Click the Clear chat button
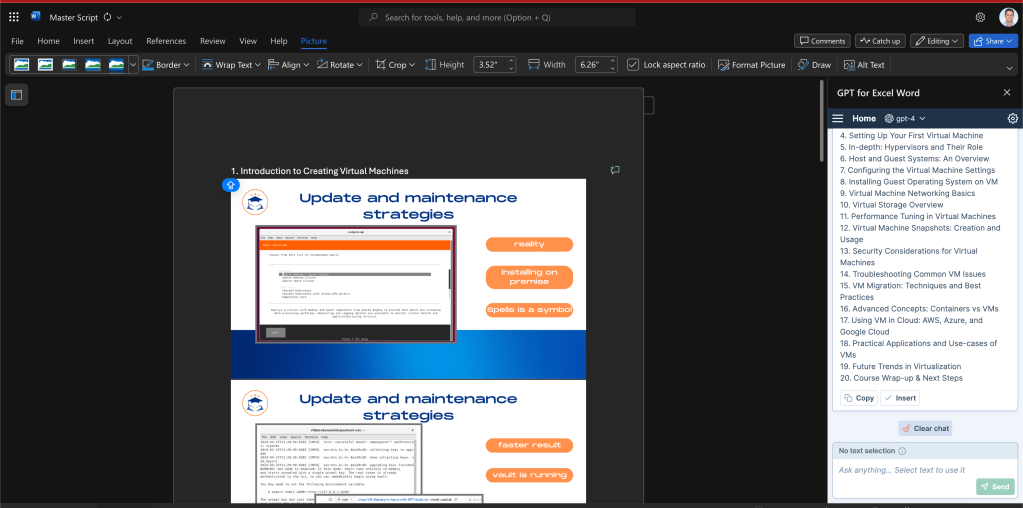 pos(925,428)
